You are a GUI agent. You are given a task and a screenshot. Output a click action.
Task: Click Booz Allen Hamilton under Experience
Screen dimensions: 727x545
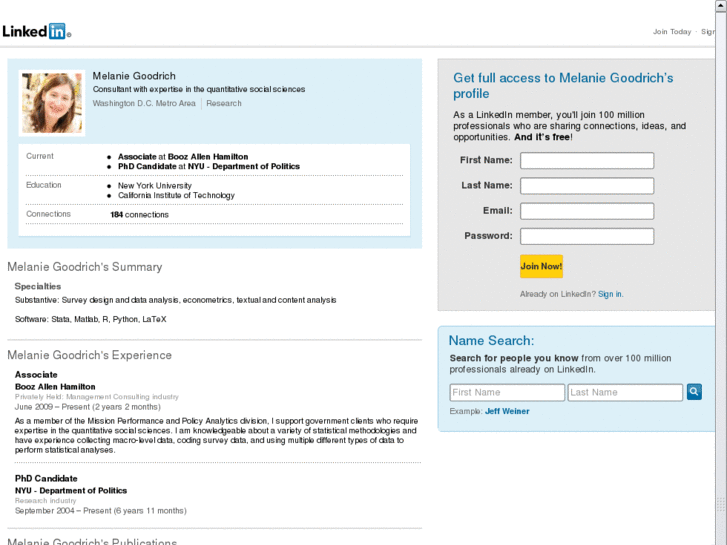(x=55, y=387)
